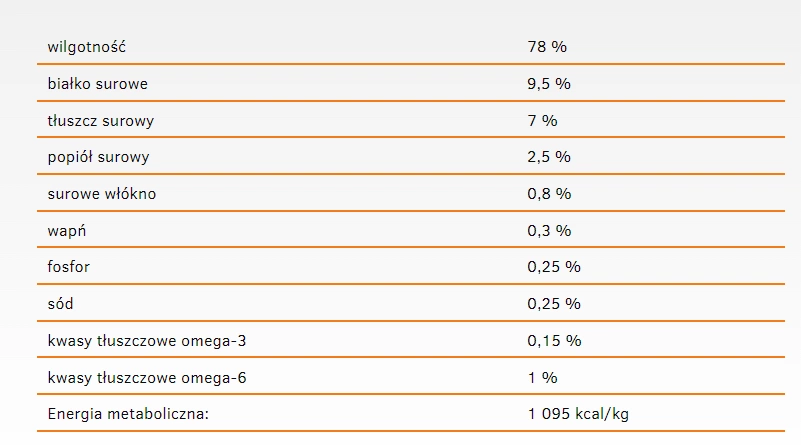The width and height of the screenshot is (801, 445).
Task: Click "kwasy tłuszczowe omega-3" label
Action: point(146,341)
